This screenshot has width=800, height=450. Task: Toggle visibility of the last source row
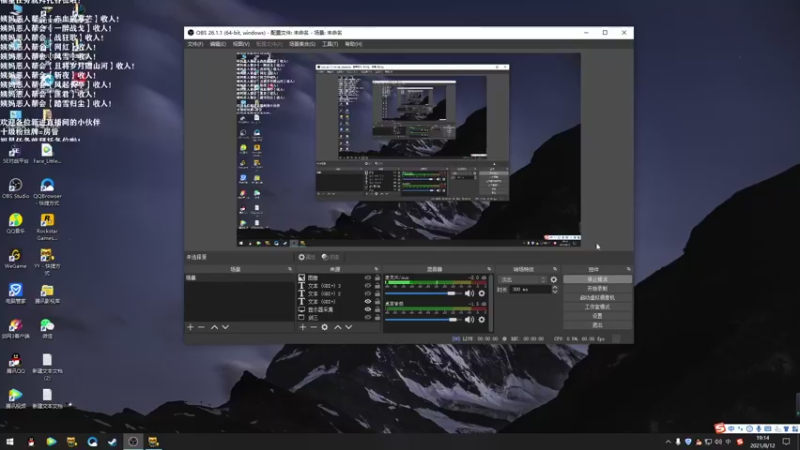(x=367, y=317)
